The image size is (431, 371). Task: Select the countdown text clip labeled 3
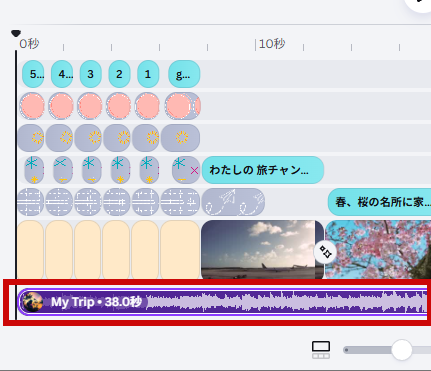pos(91,74)
